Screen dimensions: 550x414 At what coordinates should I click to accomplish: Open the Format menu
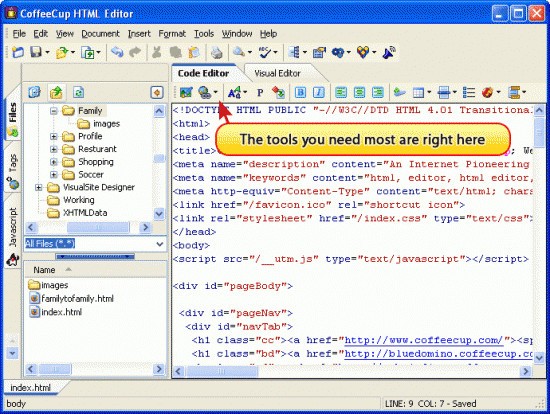coord(172,34)
